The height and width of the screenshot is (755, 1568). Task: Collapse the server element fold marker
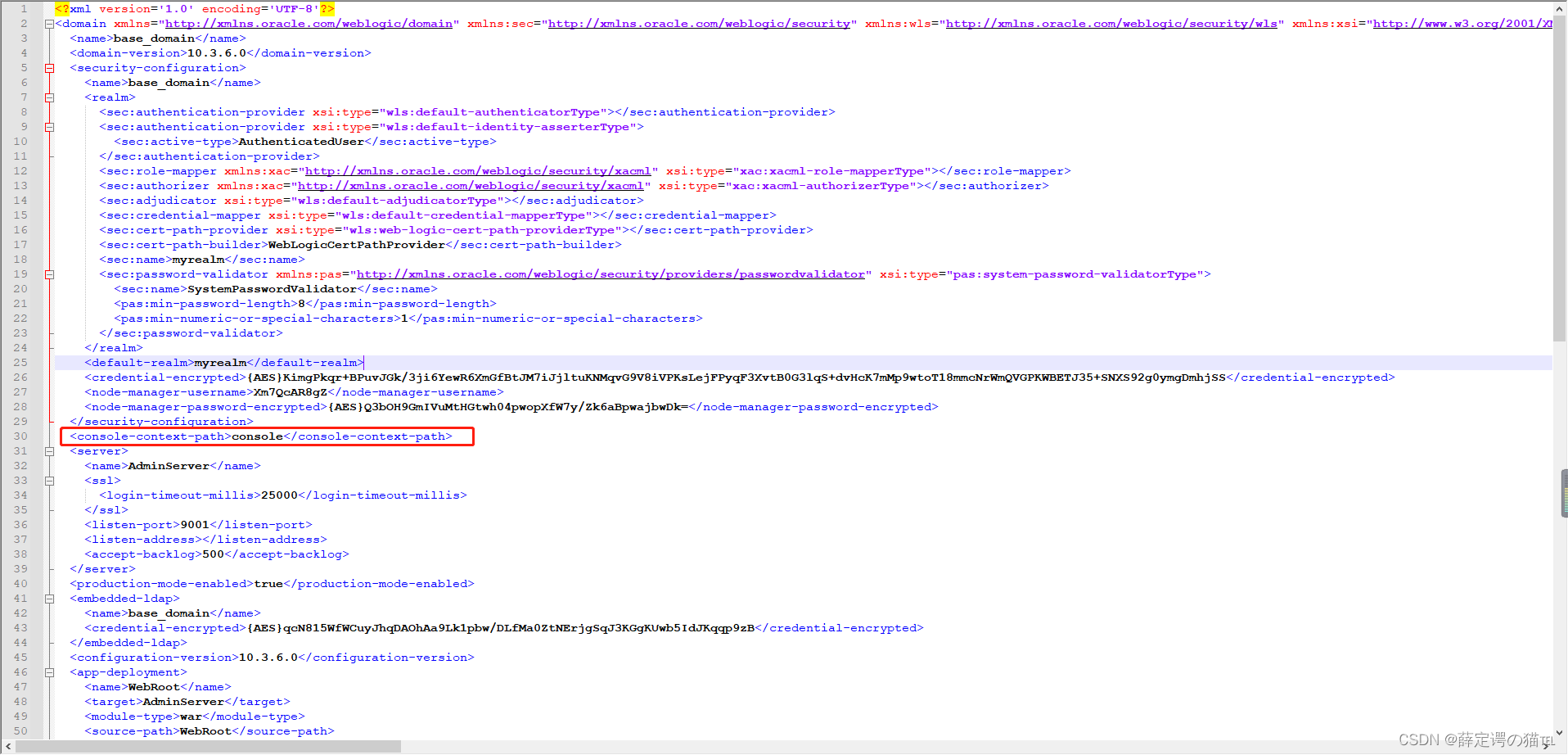point(49,451)
